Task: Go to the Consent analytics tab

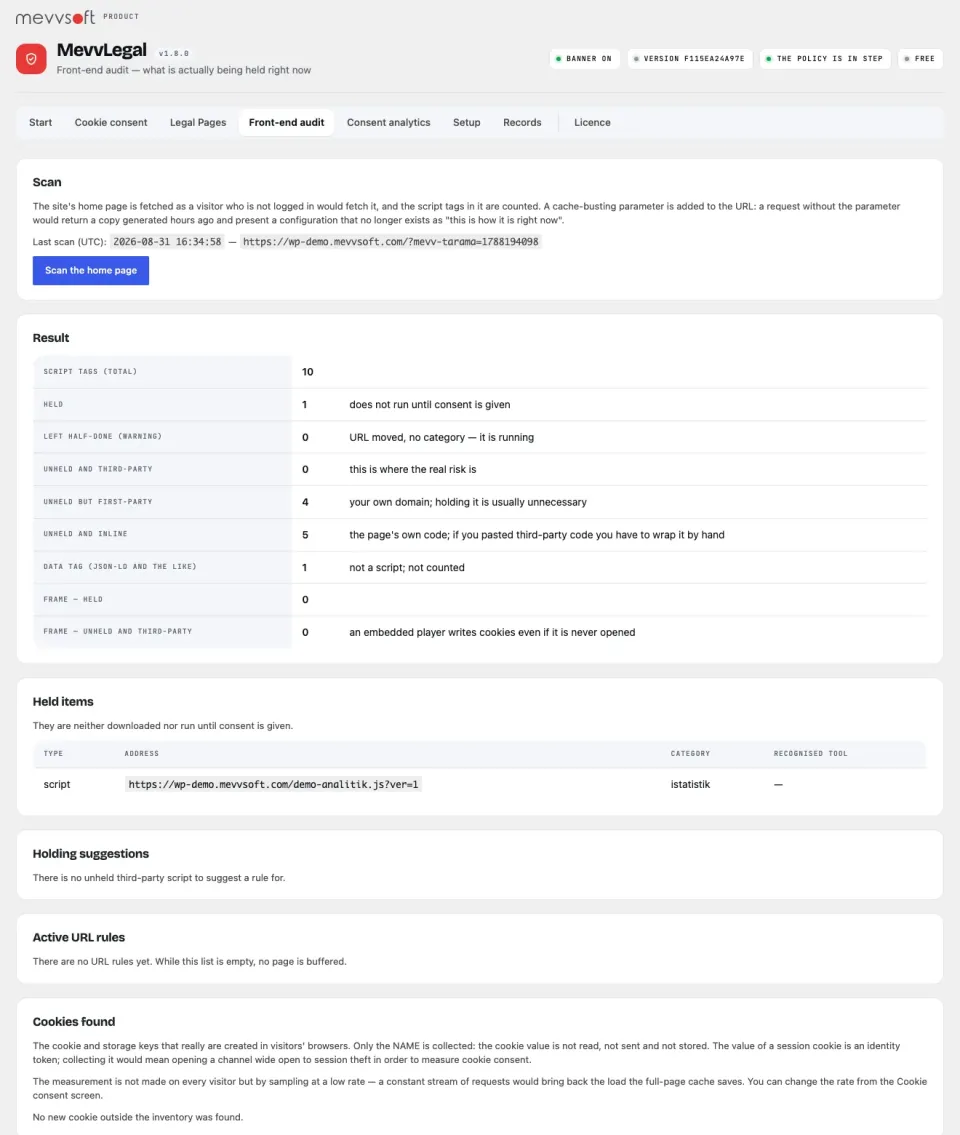Action: pyautogui.click(x=388, y=122)
